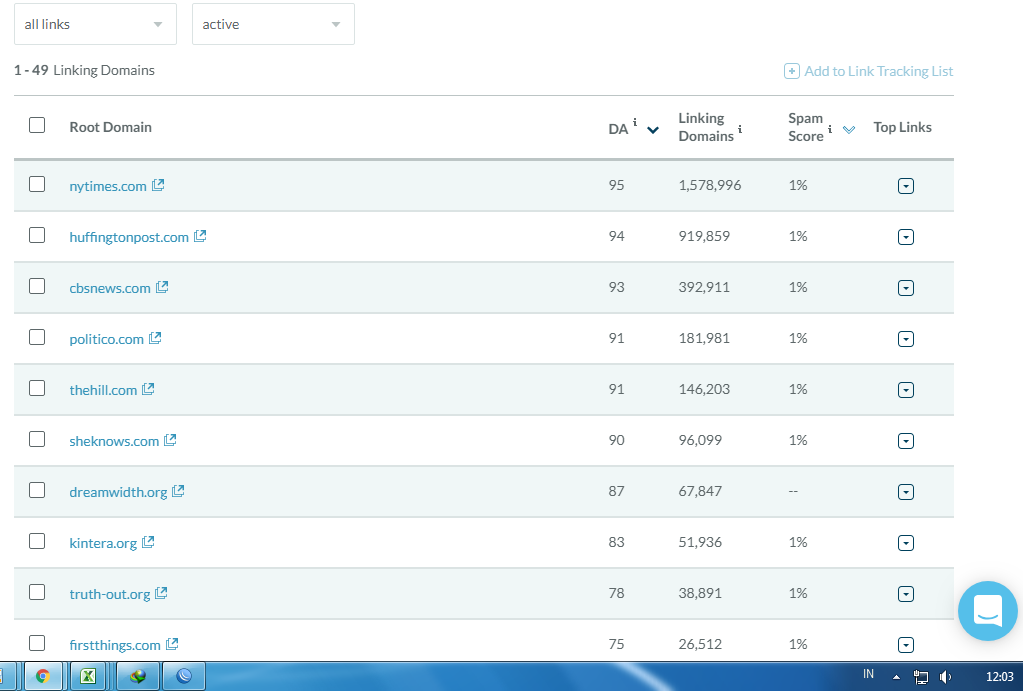Open the truth-out.org domain link
1023x691 pixels.
110,594
